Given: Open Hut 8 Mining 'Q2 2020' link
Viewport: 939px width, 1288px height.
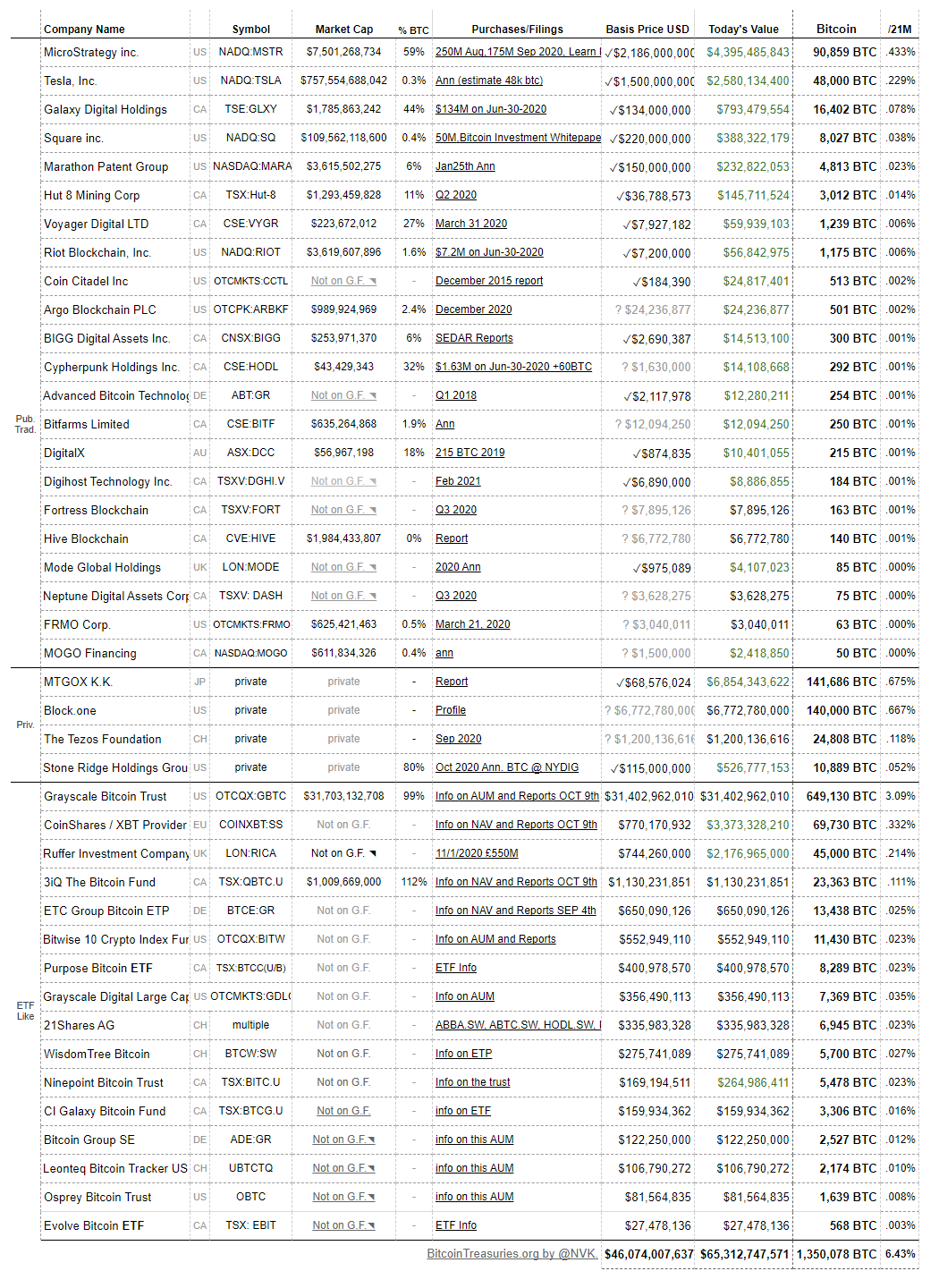Looking at the screenshot, I should 456,195.
